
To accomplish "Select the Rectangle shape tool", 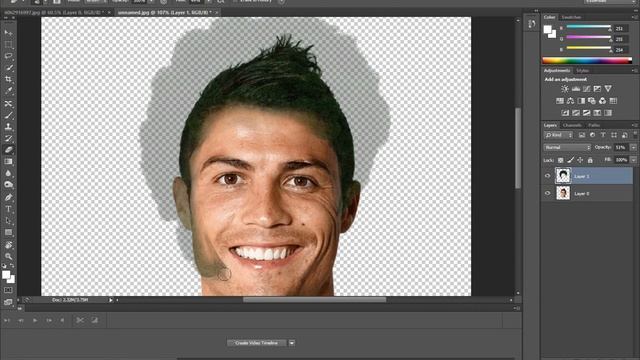I will (x=8, y=233).
